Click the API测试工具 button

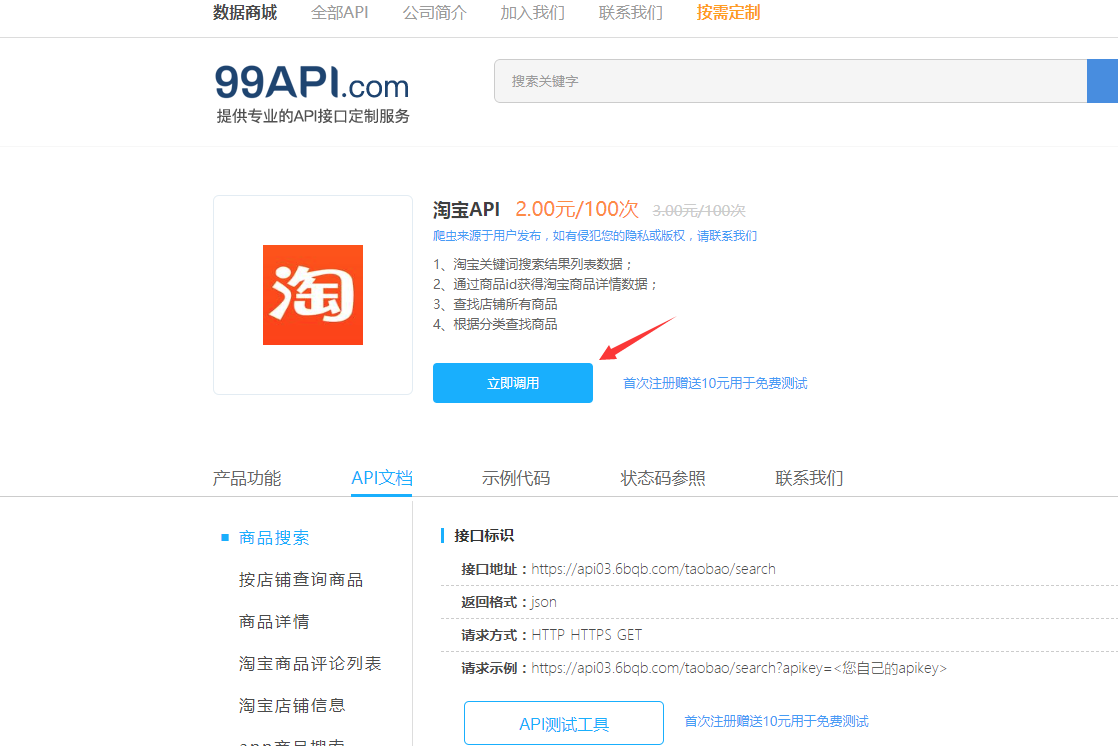coord(564,723)
